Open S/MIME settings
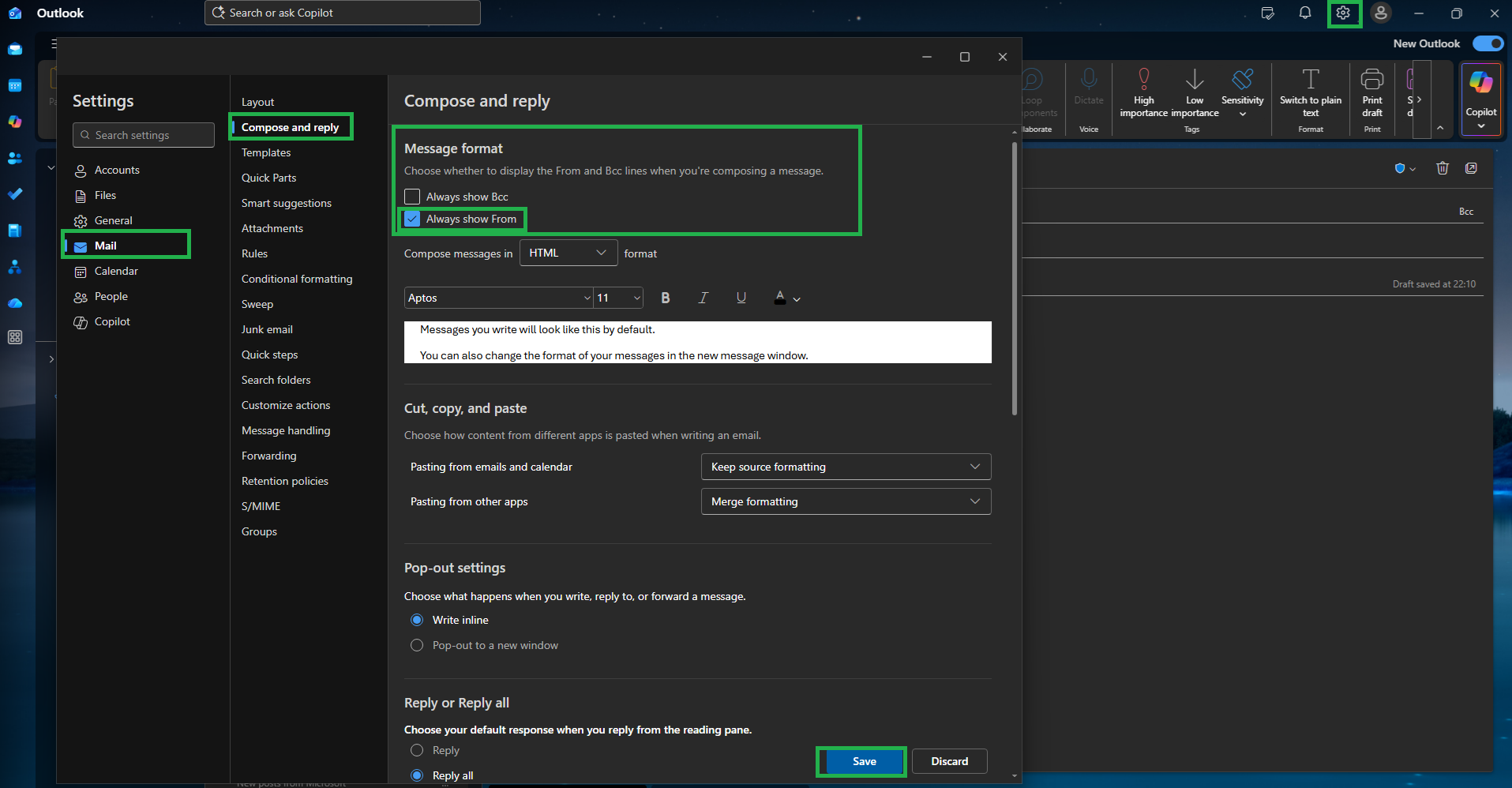1512x788 pixels. pyautogui.click(x=261, y=506)
